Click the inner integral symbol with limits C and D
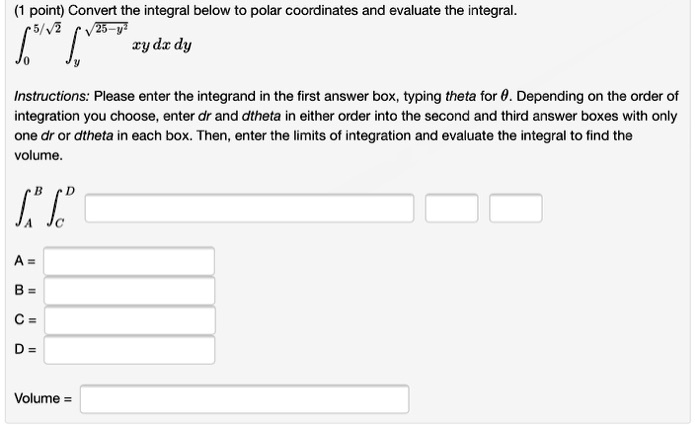695x428 pixels. tap(59, 209)
